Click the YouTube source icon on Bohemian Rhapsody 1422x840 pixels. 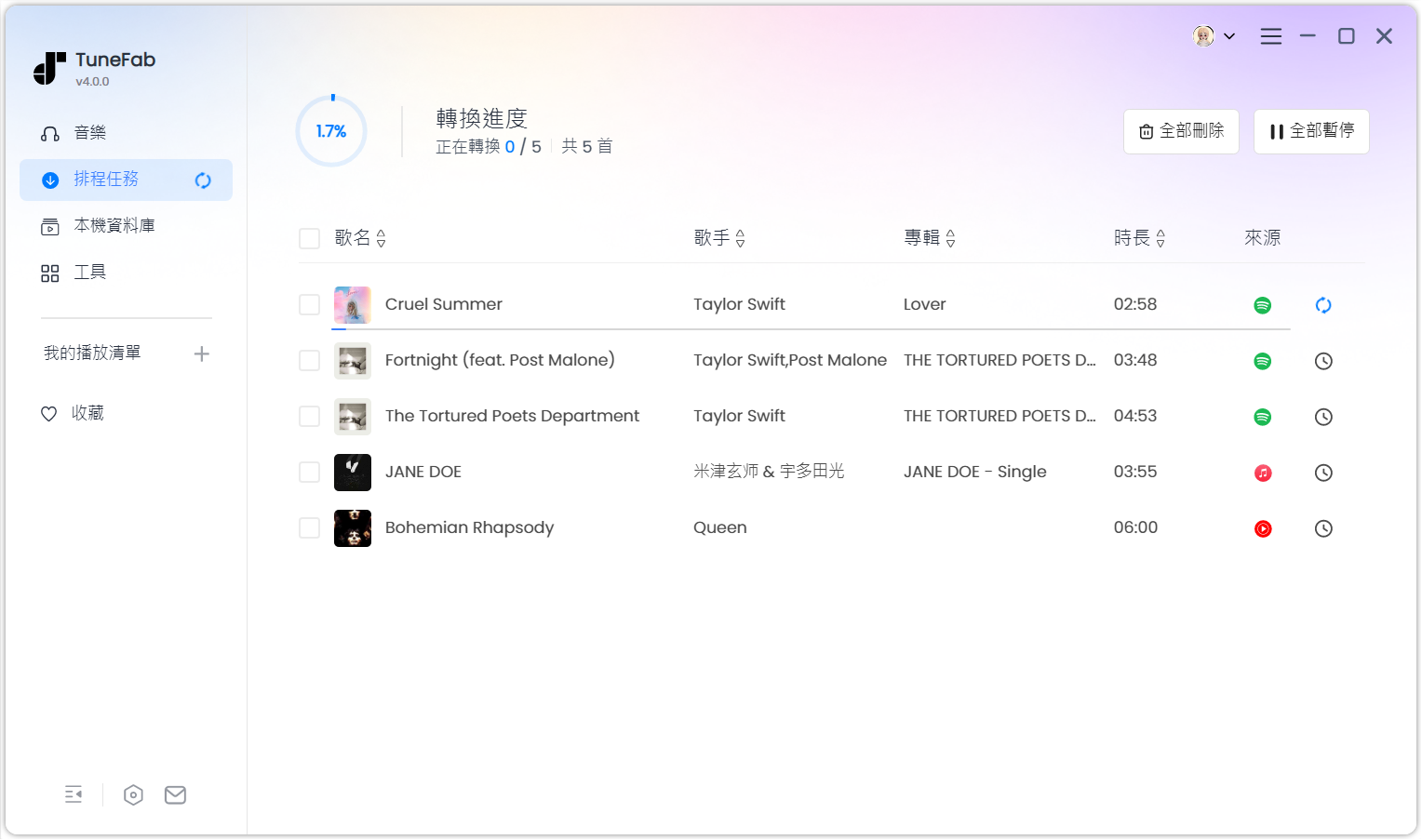coord(1262,528)
